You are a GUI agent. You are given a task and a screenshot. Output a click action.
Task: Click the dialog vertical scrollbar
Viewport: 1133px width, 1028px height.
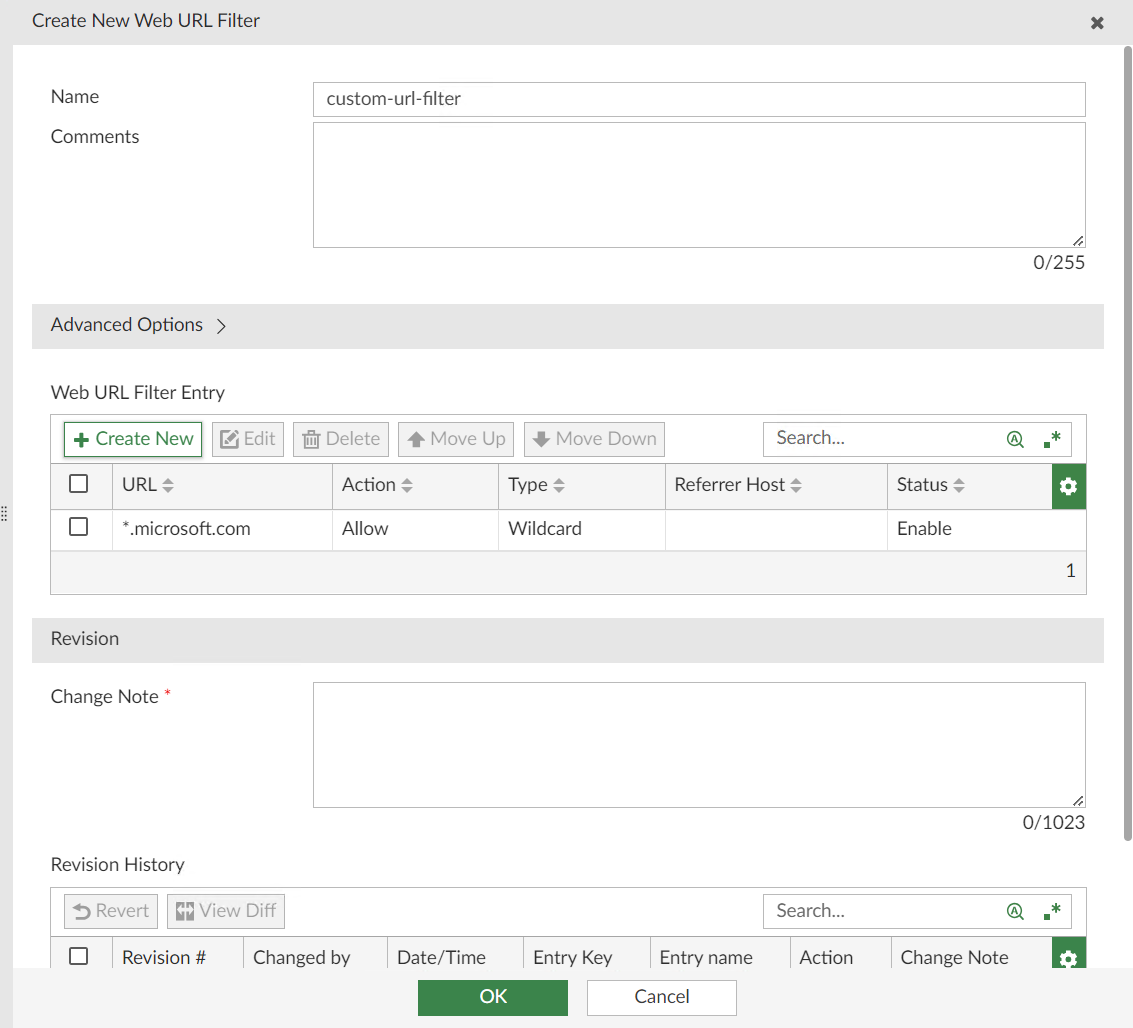coord(1127,443)
